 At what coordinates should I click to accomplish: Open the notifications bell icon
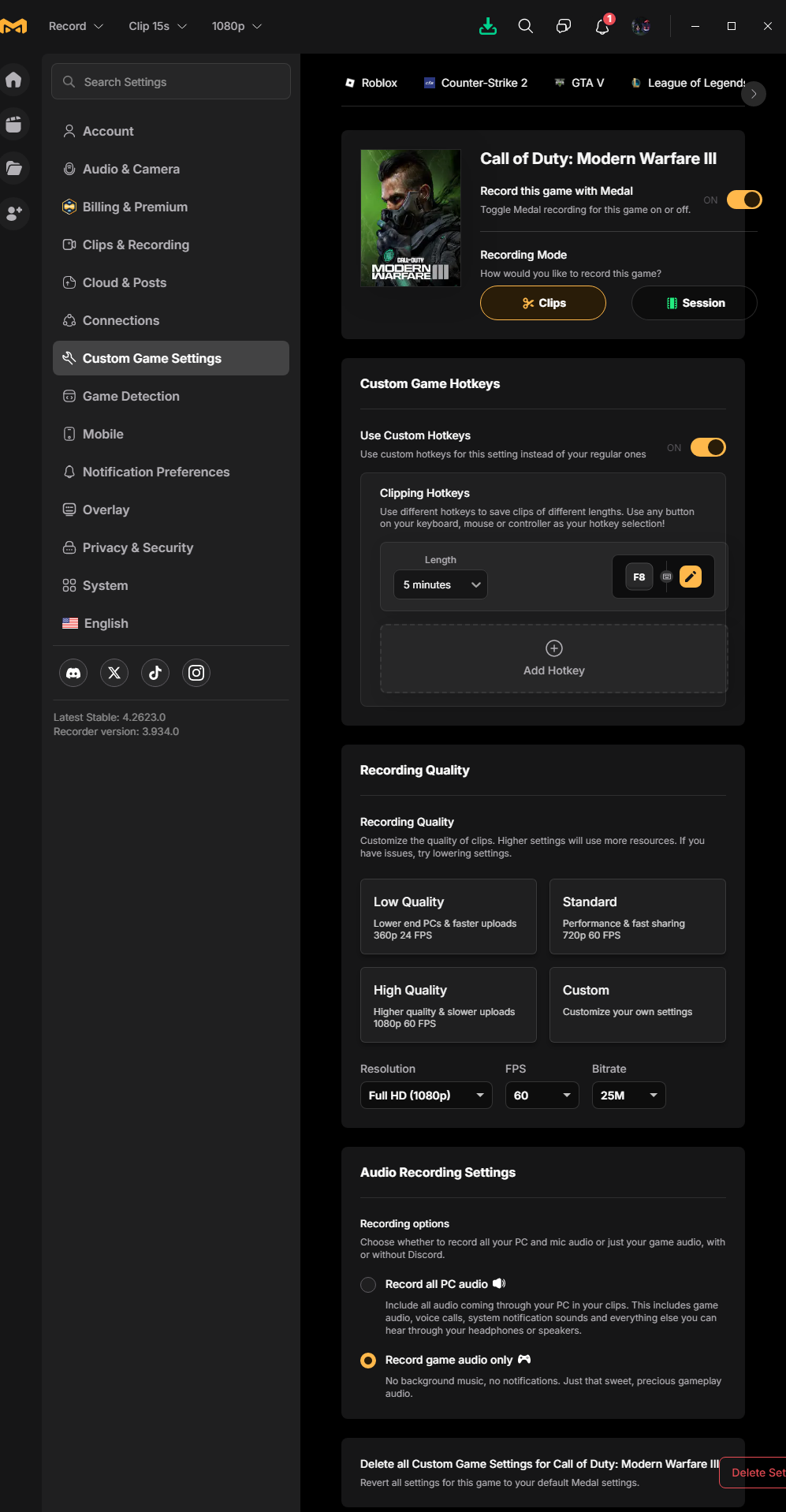602,26
